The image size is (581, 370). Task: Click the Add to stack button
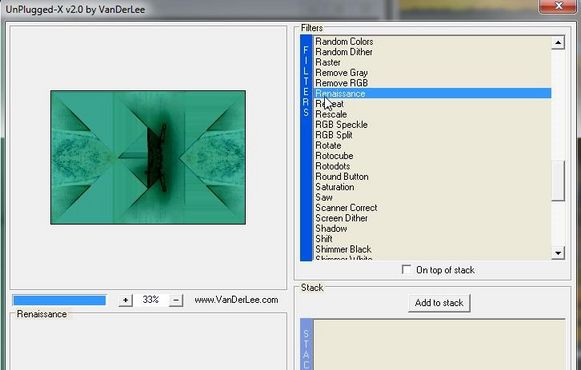click(439, 303)
